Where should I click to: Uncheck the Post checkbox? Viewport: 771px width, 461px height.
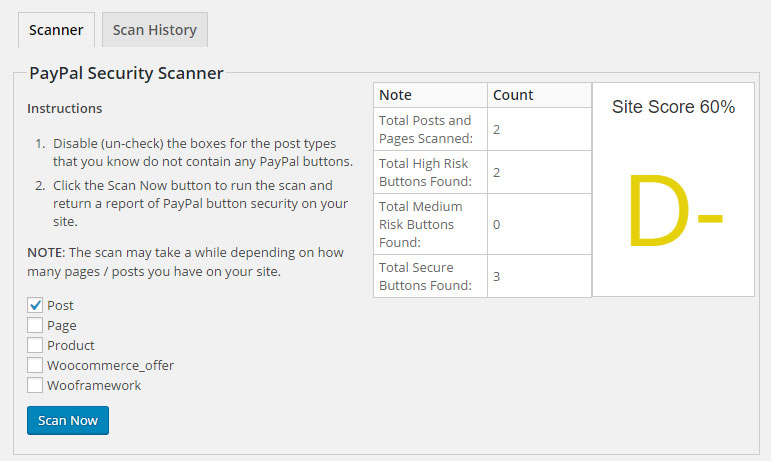tap(35, 305)
